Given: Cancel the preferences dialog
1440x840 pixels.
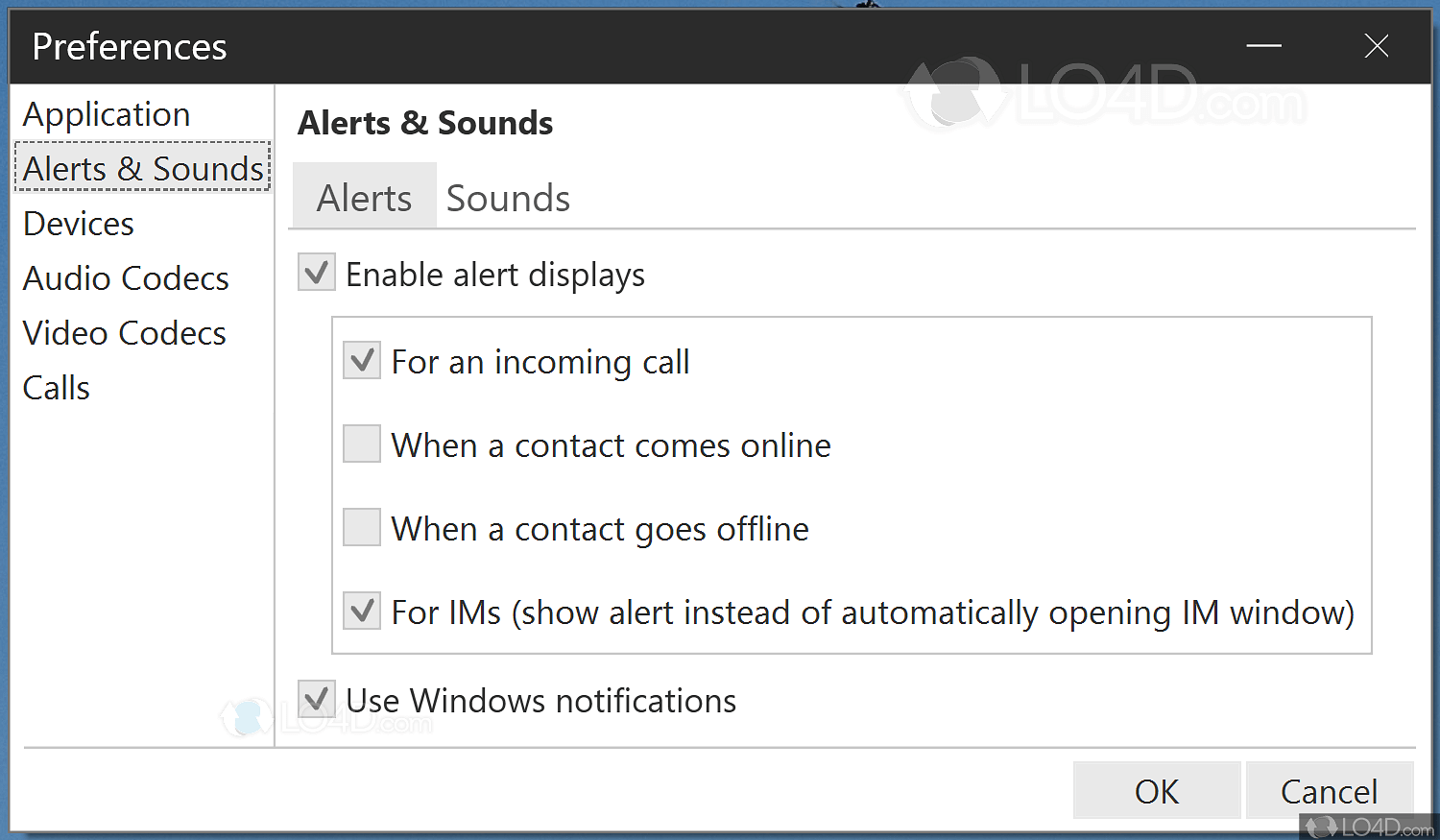Looking at the screenshot, I should coord(1330,790).
